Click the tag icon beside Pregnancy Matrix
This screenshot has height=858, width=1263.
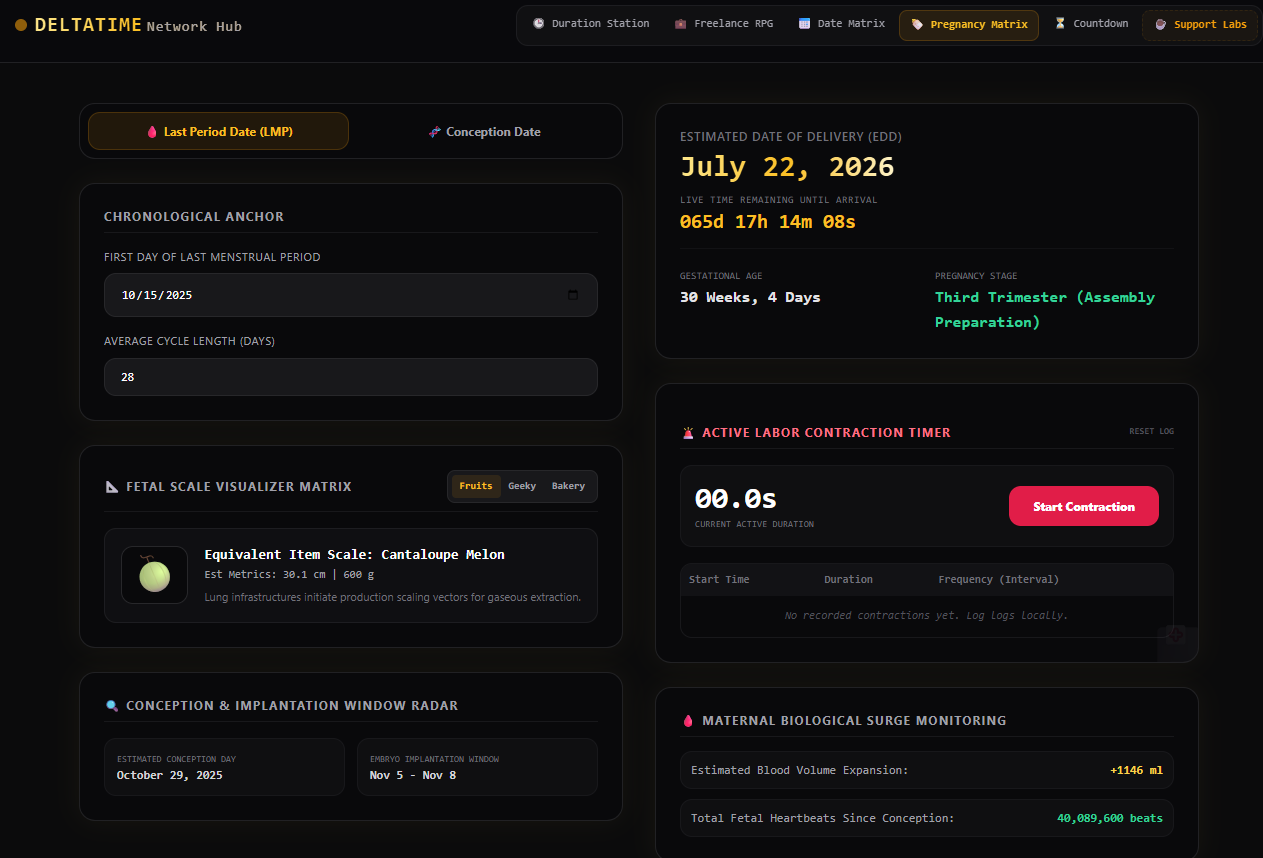[x=917, y=25]
